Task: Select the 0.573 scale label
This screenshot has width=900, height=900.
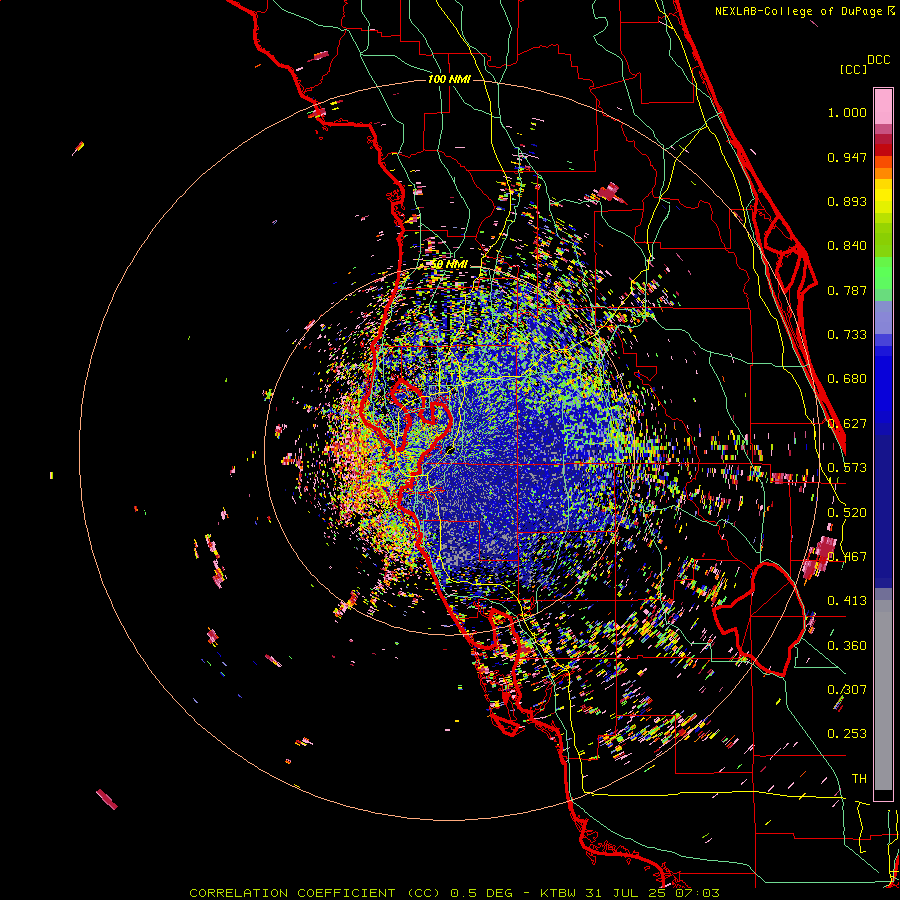Action: (847, 468)
